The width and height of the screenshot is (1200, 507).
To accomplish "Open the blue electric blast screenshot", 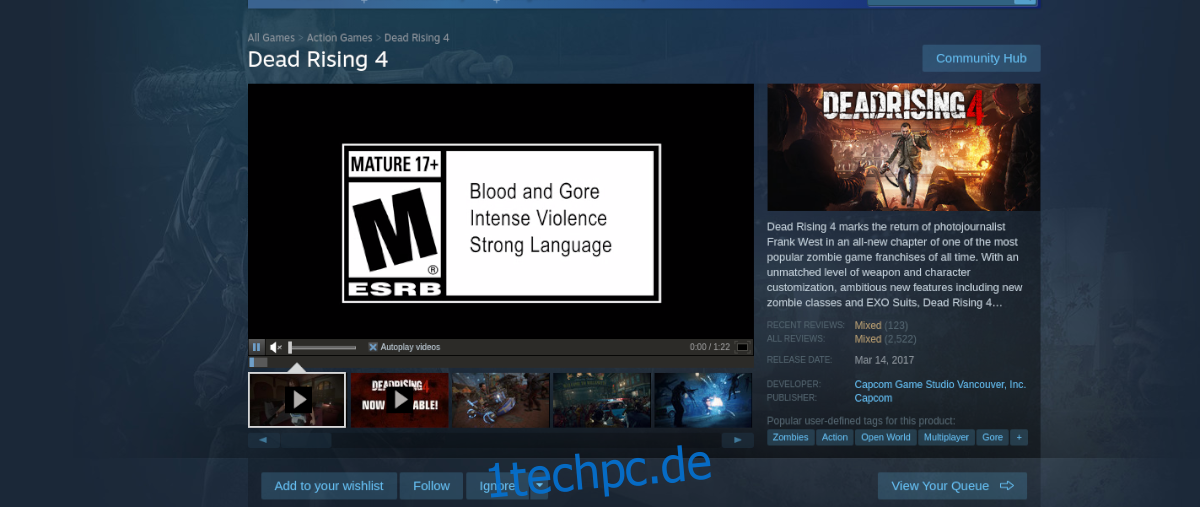I will click(703, 400).
